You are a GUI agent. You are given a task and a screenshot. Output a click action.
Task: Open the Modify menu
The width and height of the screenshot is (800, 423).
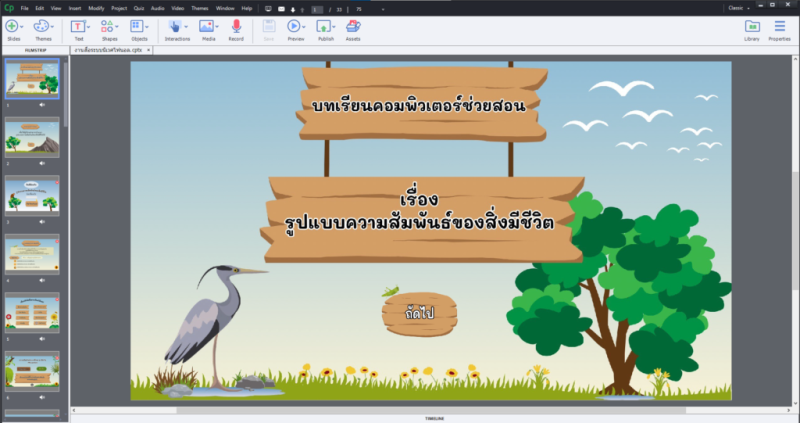pyautogui.click(x=96, y=8)
